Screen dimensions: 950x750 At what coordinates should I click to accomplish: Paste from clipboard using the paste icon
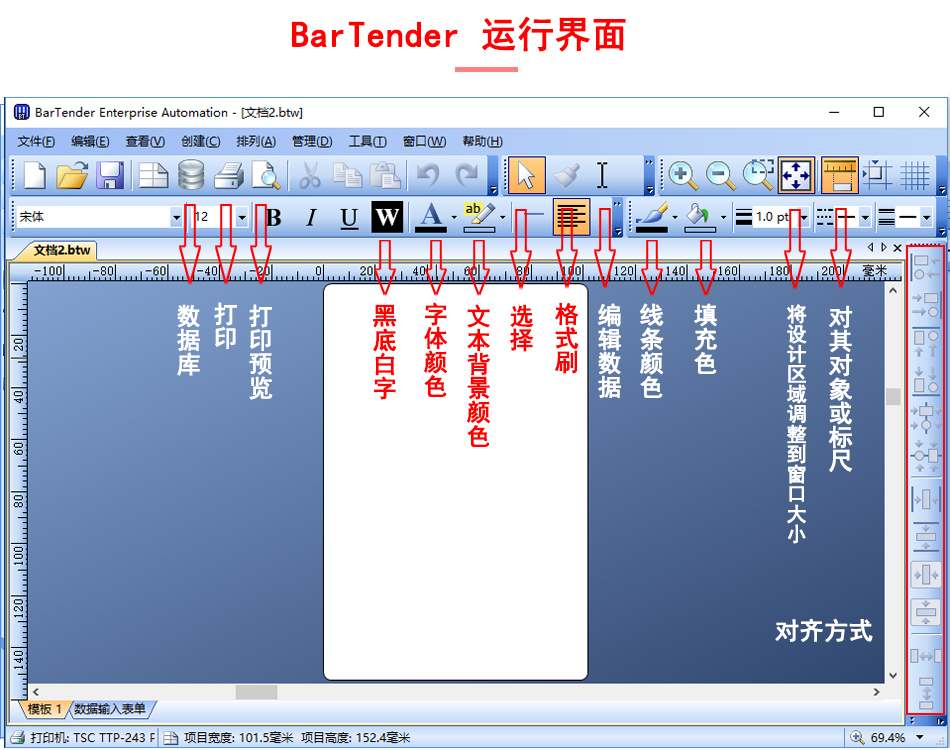(385, 176)
